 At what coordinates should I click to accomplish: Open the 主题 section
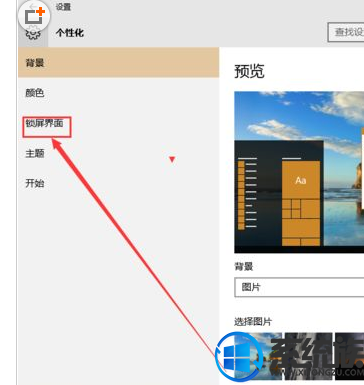coord(35,153)
